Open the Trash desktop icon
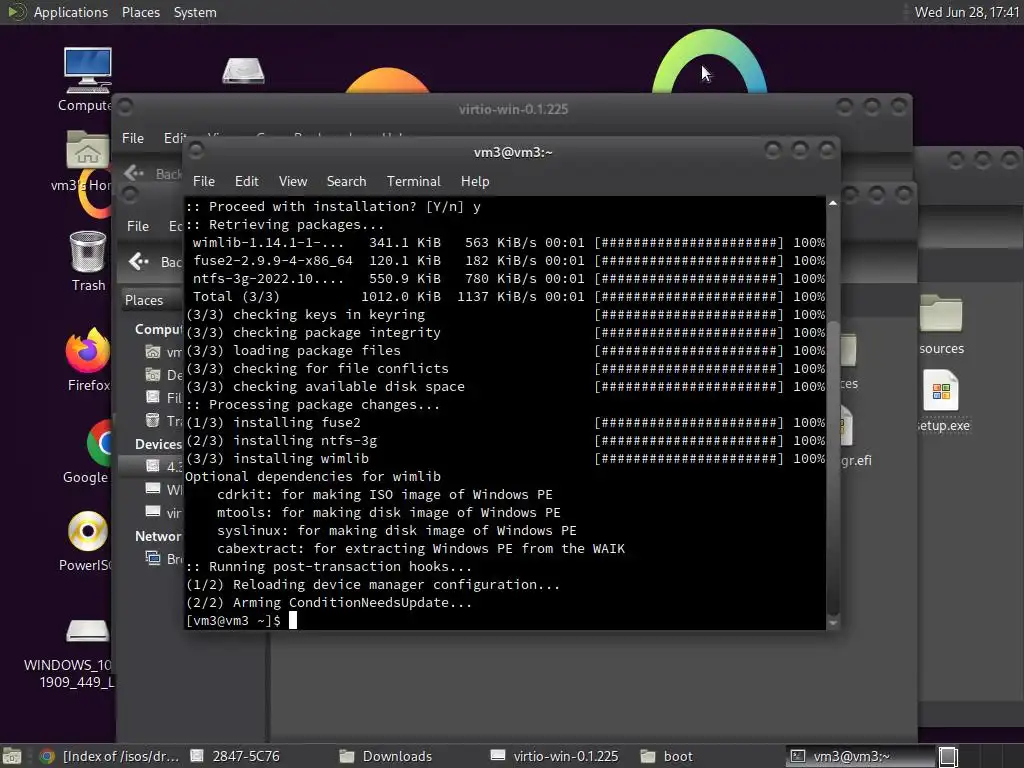 coord(88,252)
